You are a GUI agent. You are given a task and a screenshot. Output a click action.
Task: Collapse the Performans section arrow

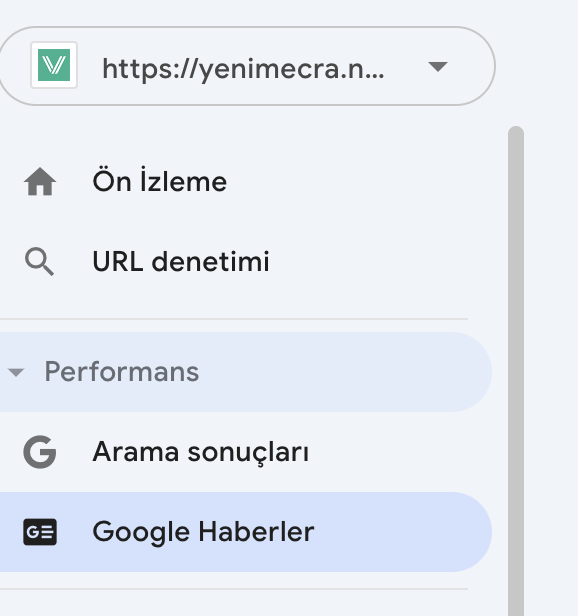16,372
